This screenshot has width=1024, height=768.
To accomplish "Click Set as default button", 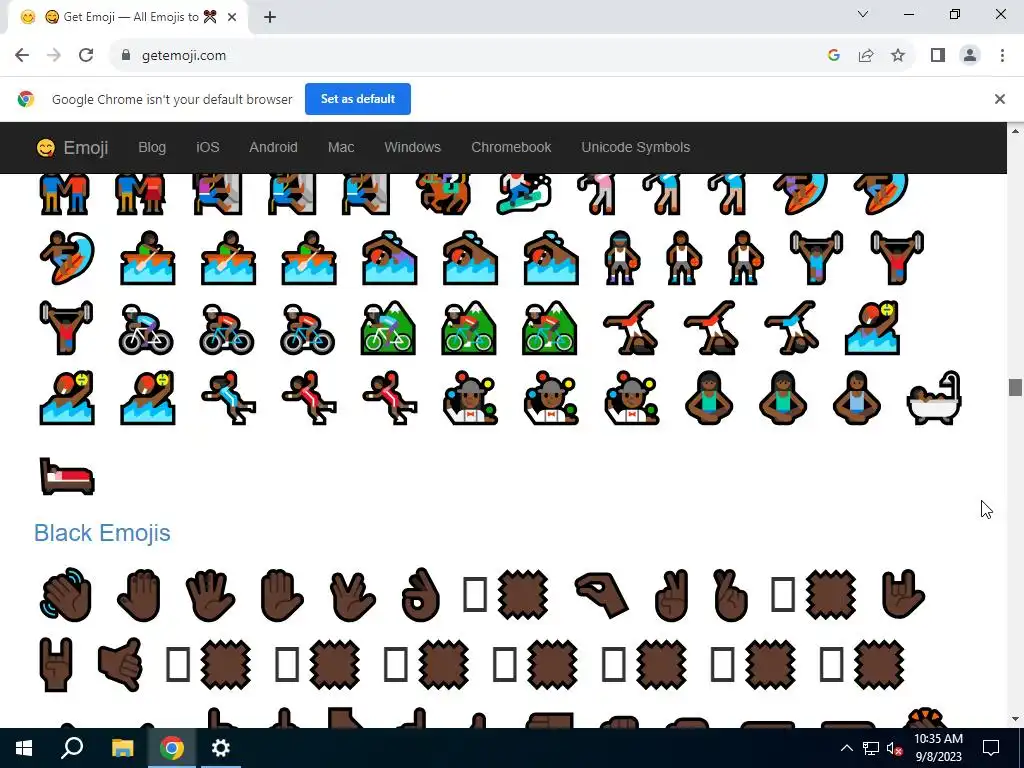I will pos(358,99).
